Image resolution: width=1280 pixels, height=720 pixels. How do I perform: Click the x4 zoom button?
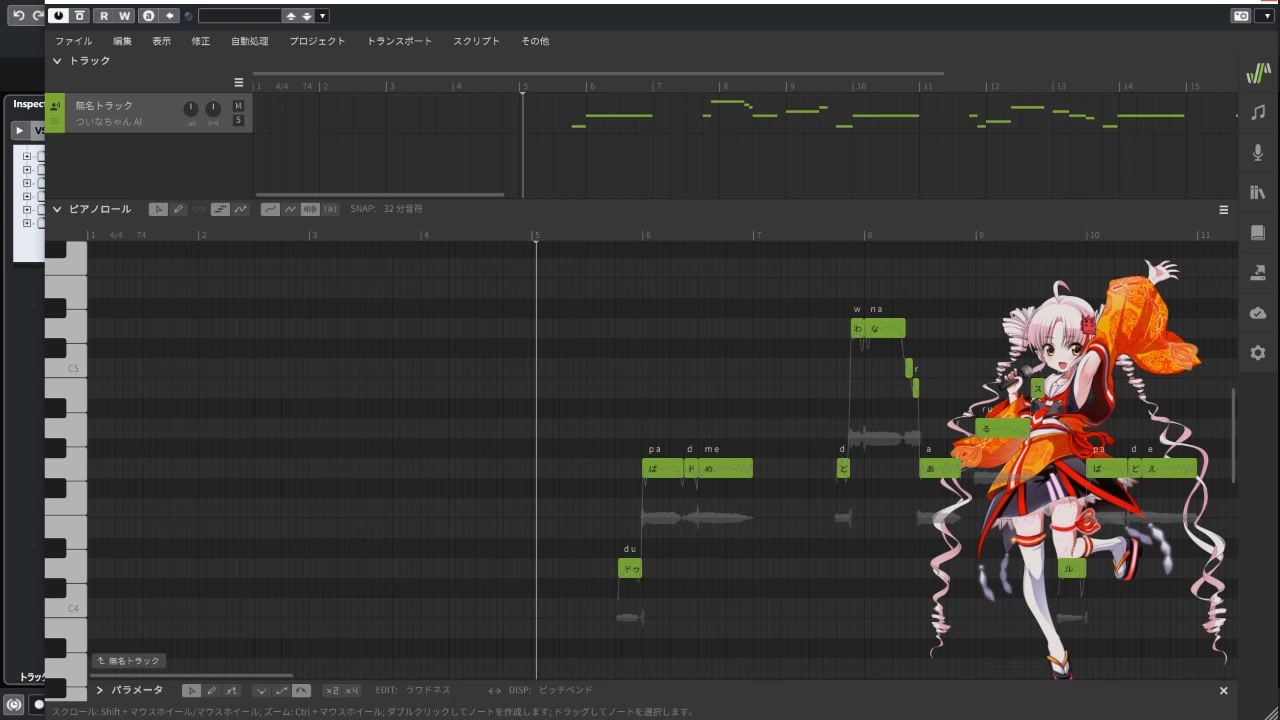pos(351,690)
